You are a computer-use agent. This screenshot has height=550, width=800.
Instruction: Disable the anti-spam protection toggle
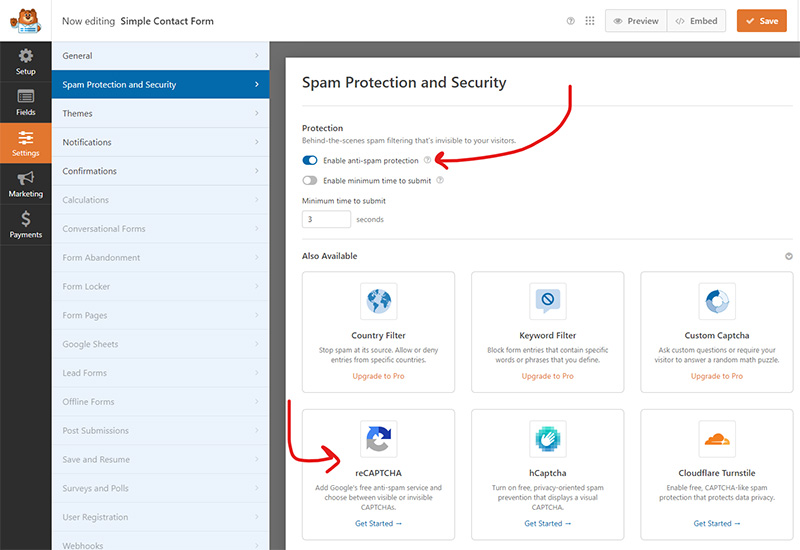[310, 160]
